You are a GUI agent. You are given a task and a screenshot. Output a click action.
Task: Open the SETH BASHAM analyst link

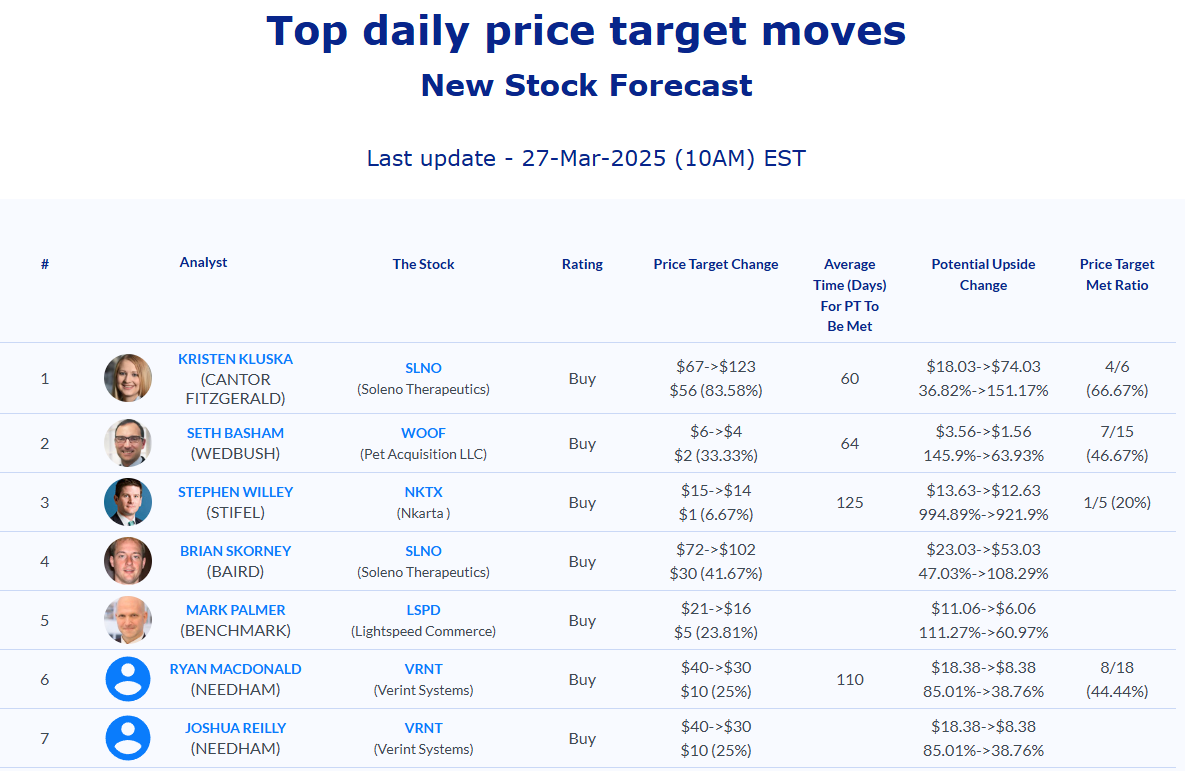[x=235, y=433]
